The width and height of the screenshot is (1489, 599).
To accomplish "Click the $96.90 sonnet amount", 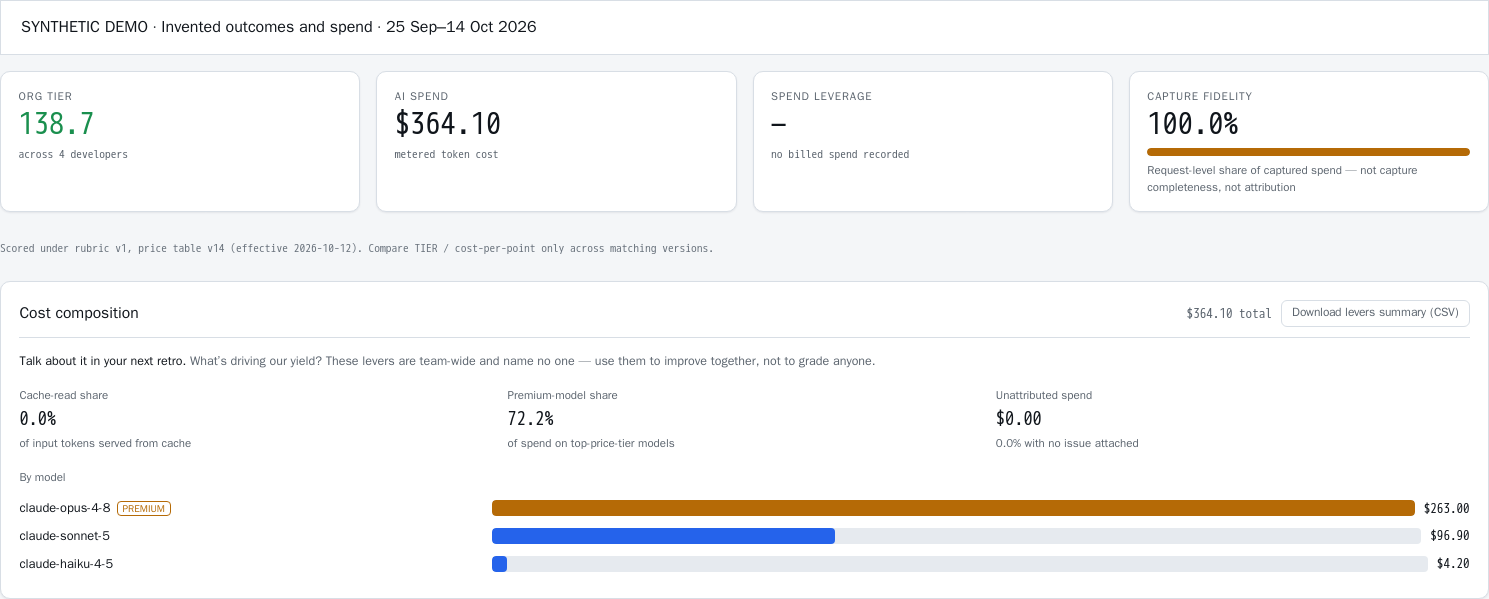I will pyautogui.click(x=1450, y=537).
